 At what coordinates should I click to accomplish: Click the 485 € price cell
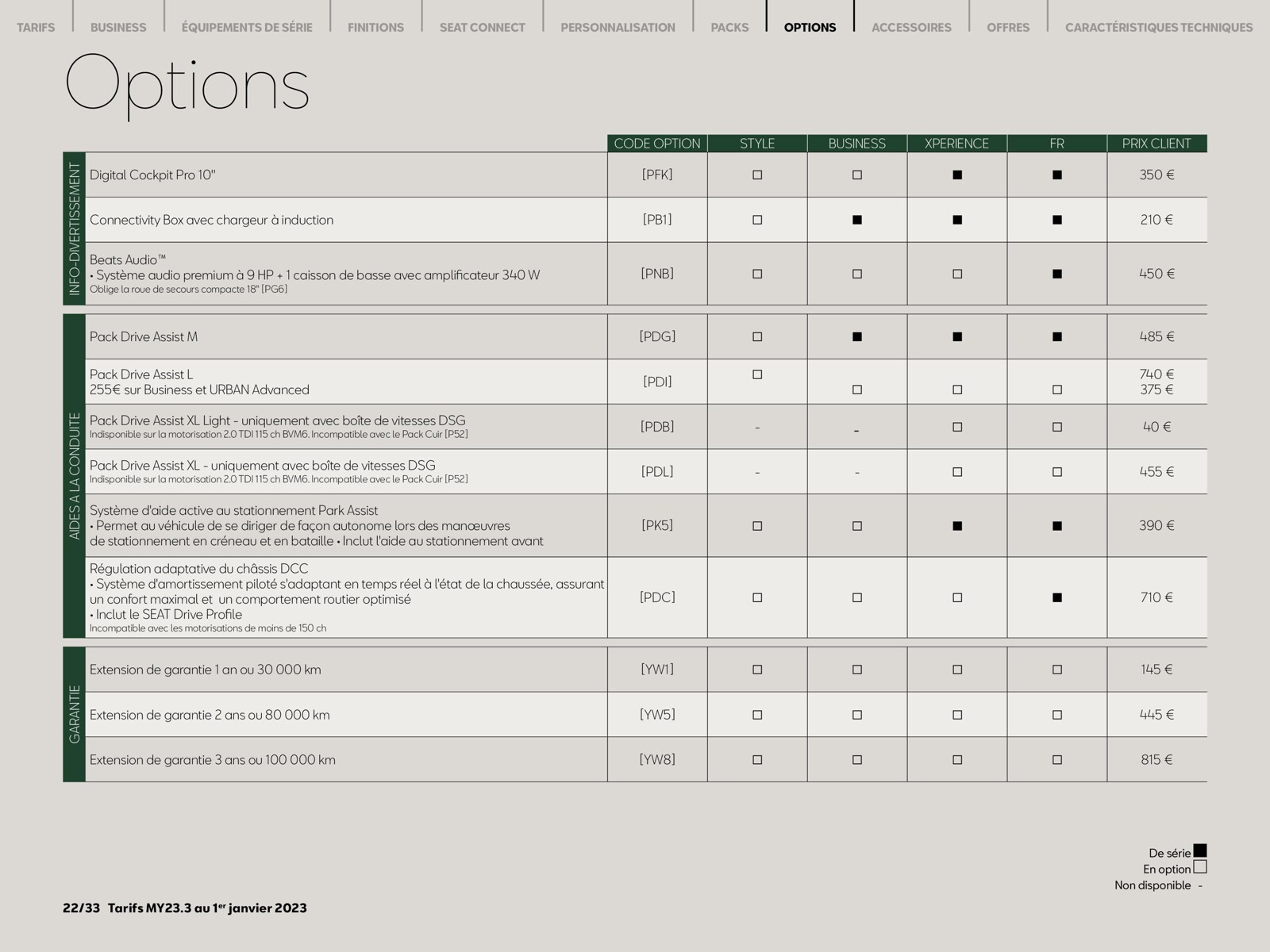(1157, 336)
